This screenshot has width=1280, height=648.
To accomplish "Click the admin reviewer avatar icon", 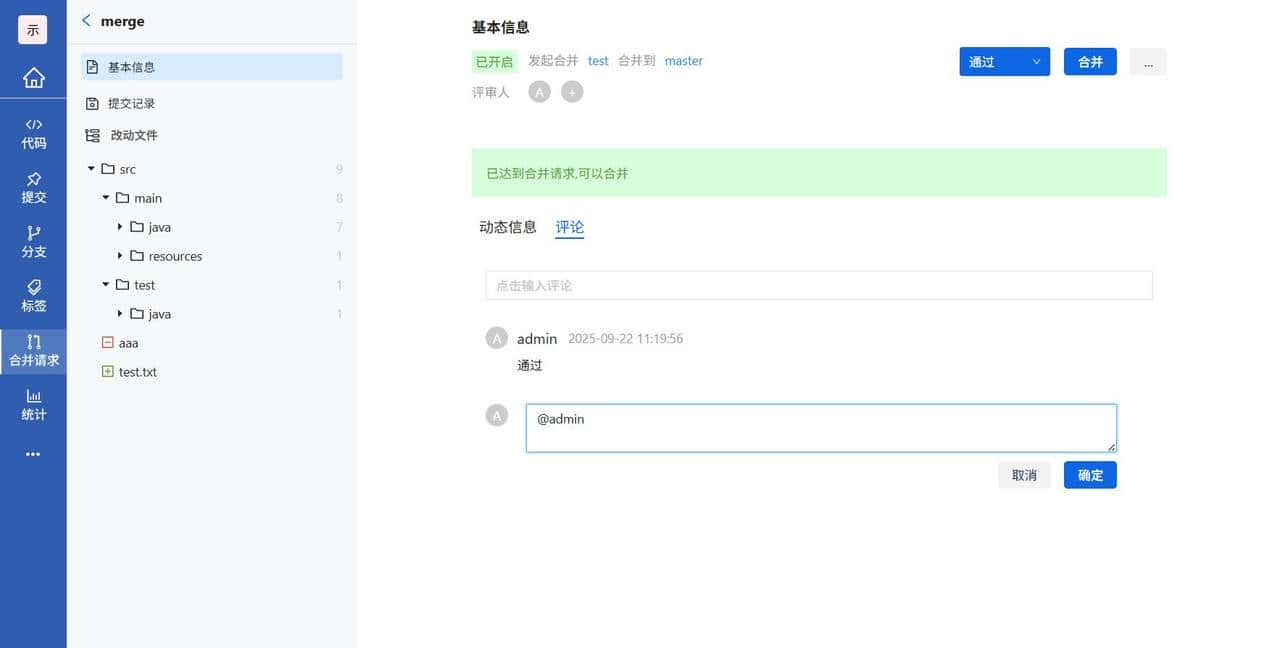I will coord(539,91).
